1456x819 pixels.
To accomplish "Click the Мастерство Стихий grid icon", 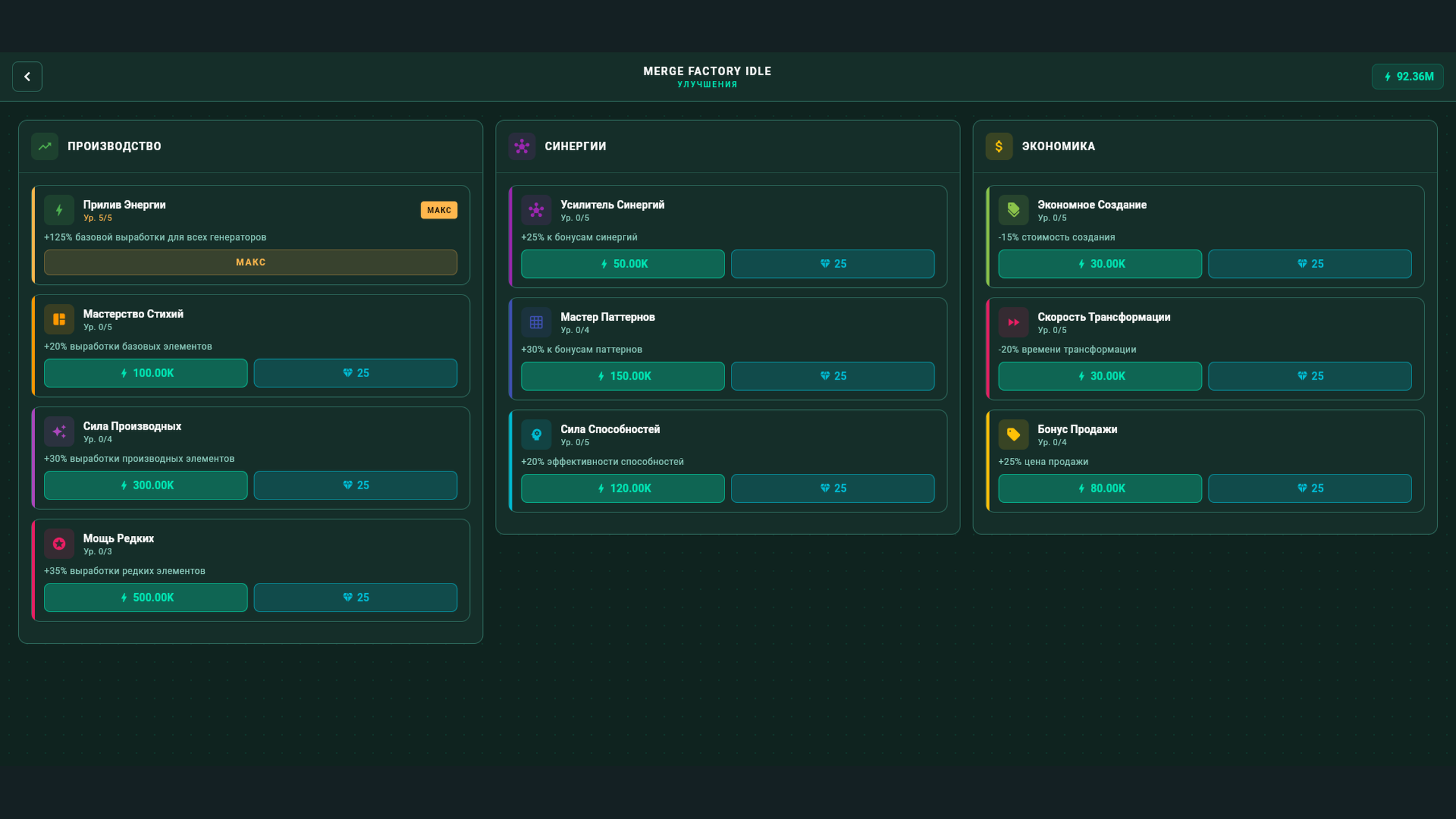I will tap(59, 319).
